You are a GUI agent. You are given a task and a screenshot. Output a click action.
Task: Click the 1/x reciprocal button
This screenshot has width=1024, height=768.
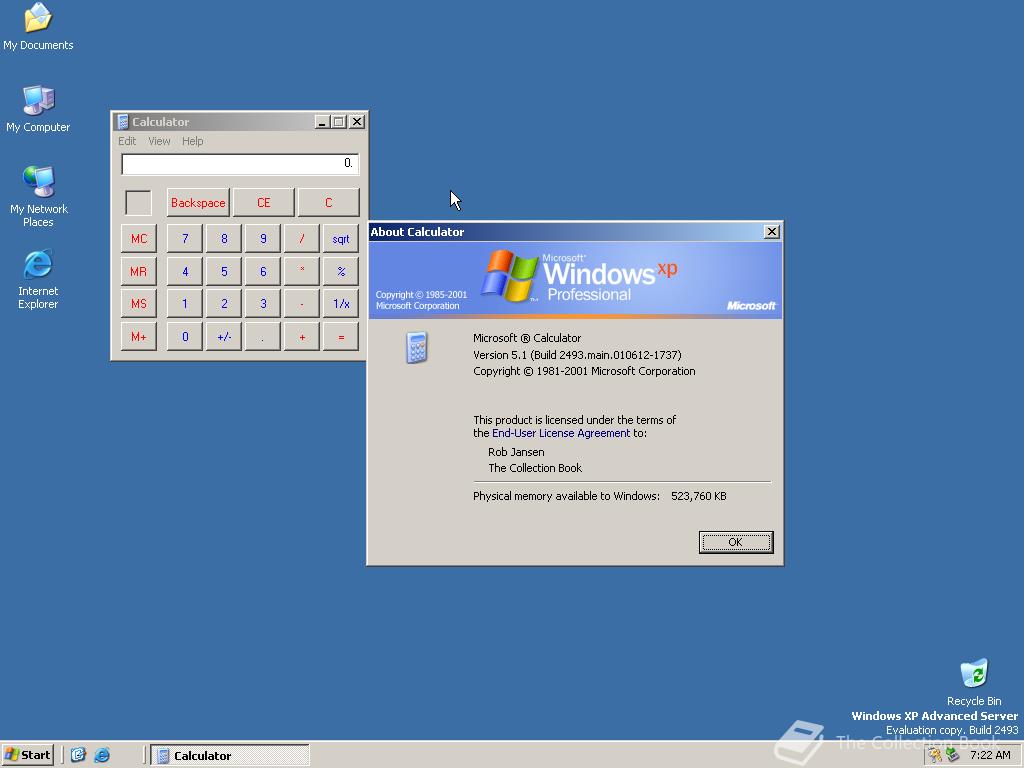(x=341, y=304)
